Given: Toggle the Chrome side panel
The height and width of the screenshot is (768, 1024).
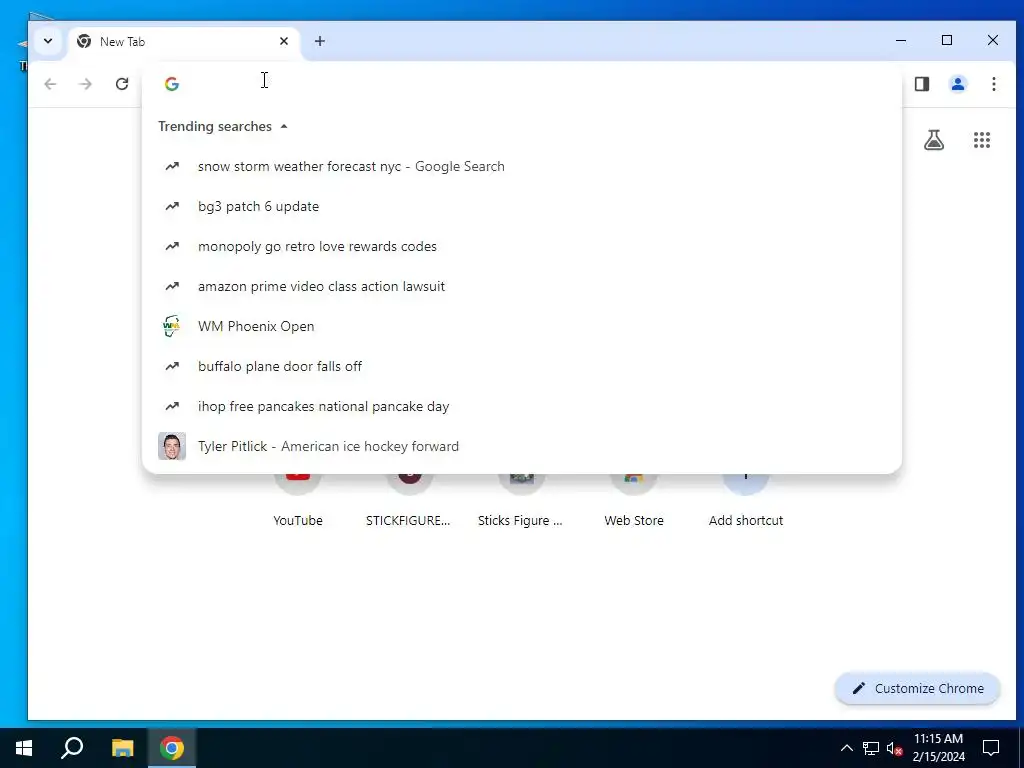Looking at the screenshot, I should (921, 84).
